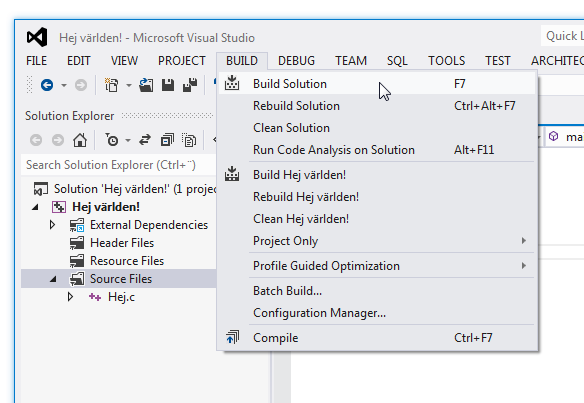Click the Resource Files folder icon

77,261
